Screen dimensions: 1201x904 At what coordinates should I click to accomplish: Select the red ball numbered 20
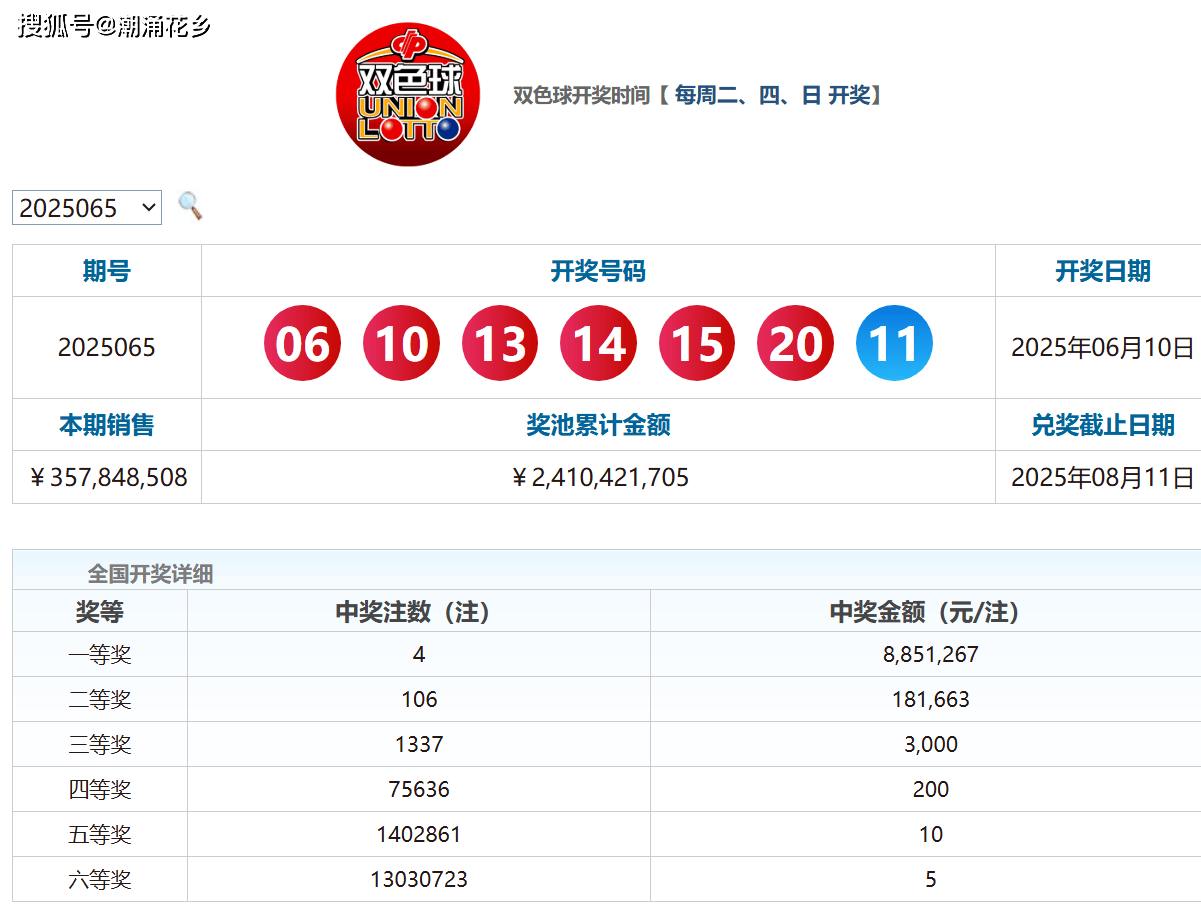click(x=795, y=343)
